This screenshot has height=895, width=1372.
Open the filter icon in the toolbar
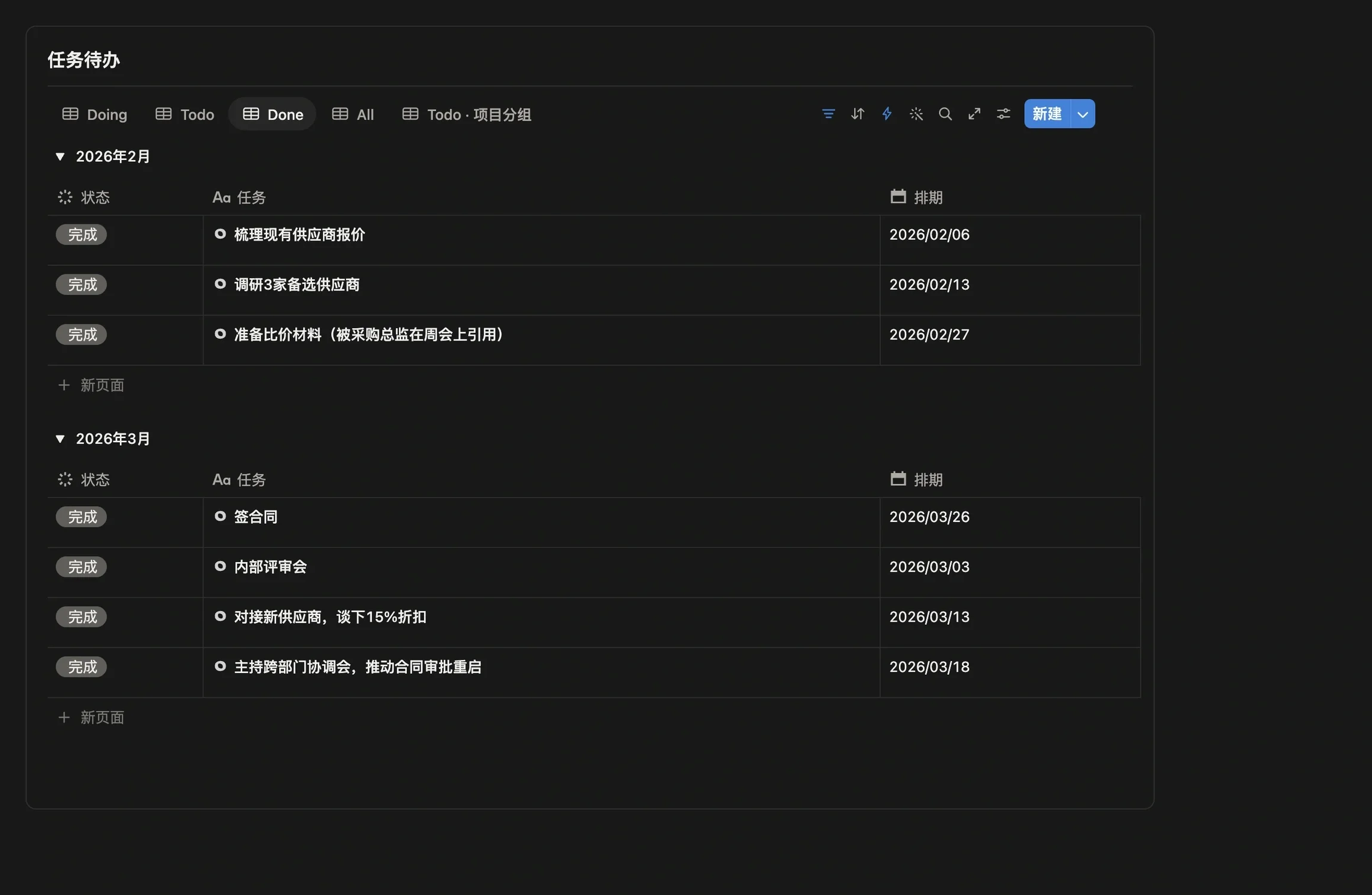tap(828, 114)
